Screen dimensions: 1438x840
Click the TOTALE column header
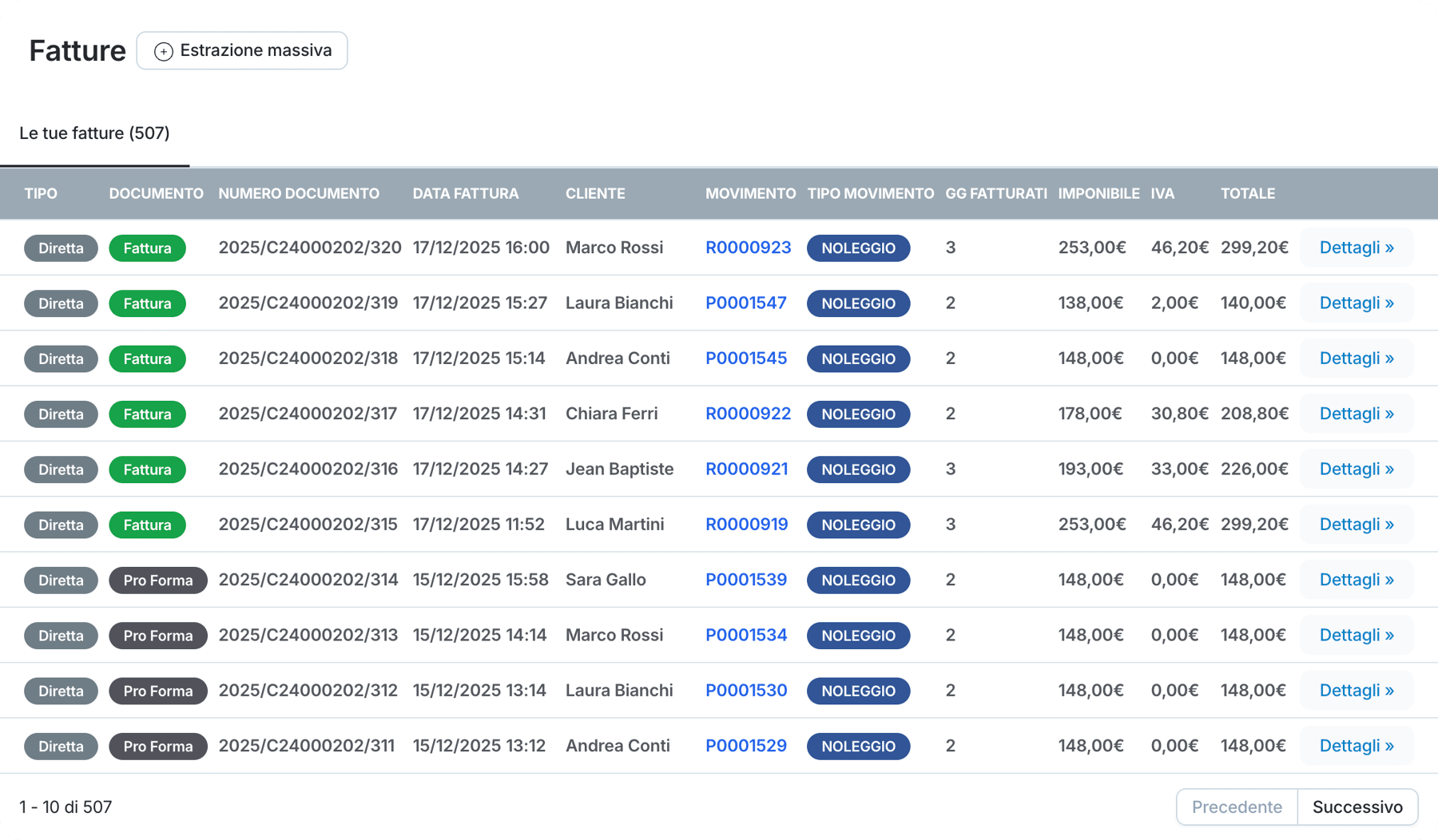point(1247,193)
